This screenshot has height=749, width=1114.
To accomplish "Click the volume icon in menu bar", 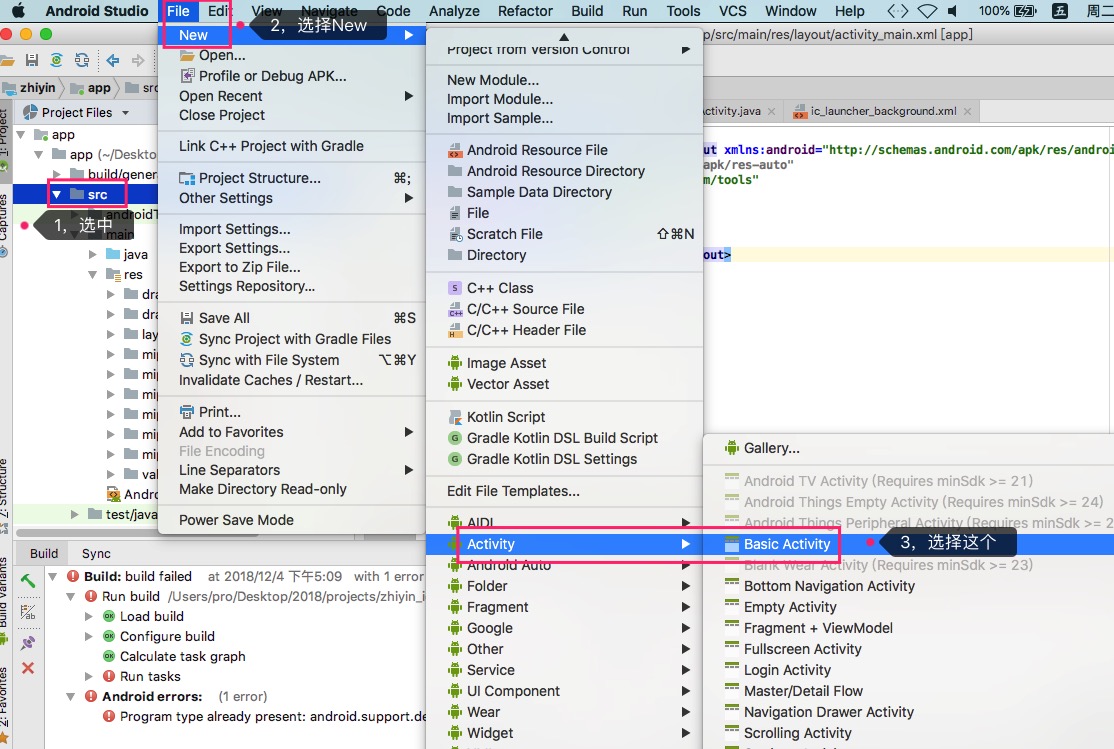I will pyautogui.click(x=953, y=11).
